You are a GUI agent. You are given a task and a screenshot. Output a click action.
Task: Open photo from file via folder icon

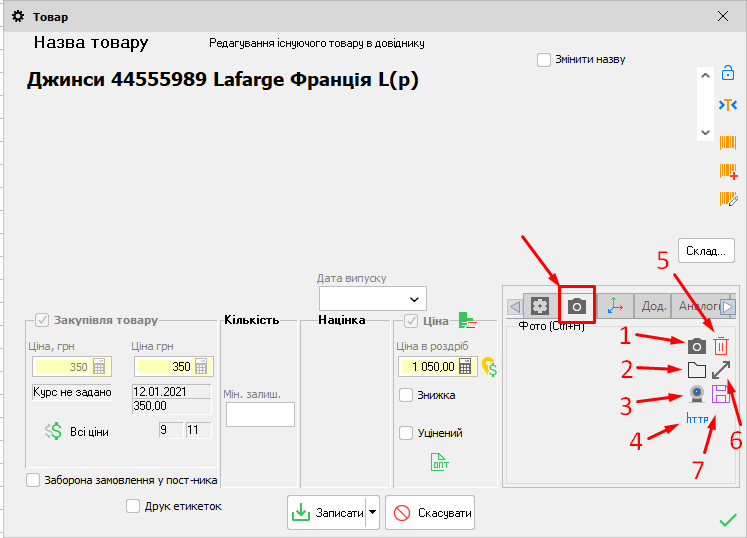pos(697,370)
